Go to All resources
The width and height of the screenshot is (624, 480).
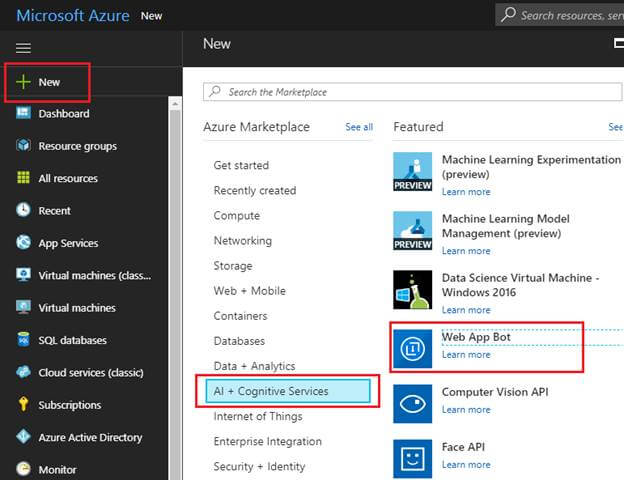point(68,178)
